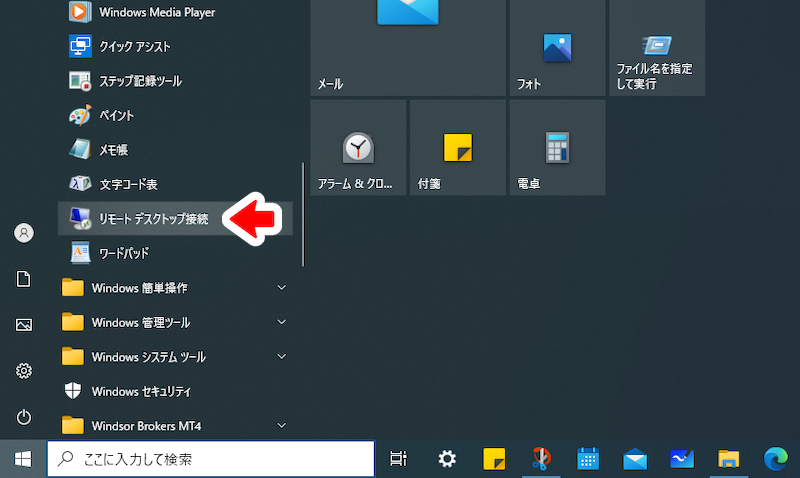Image resolution: width=800 pixels, height=478 pixels.
Task: Open Pictures from Start sidebar
Action: [23, 325]
